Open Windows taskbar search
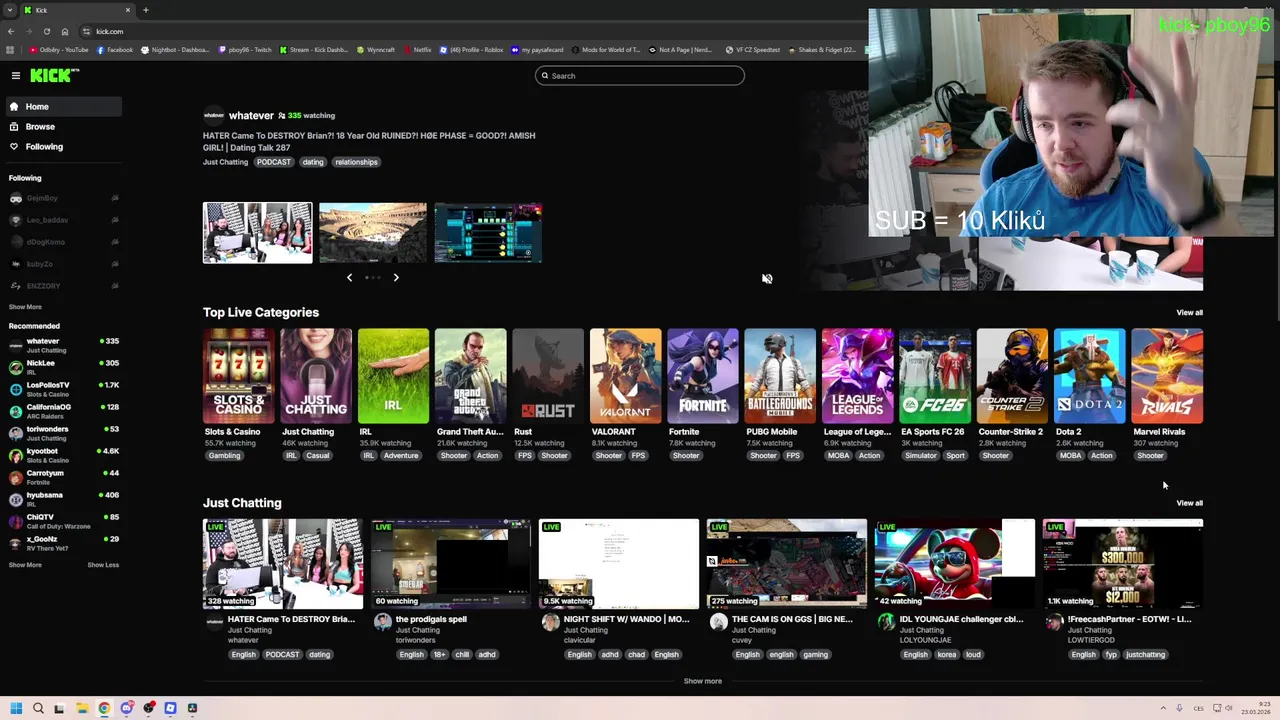 pos(38,708)
